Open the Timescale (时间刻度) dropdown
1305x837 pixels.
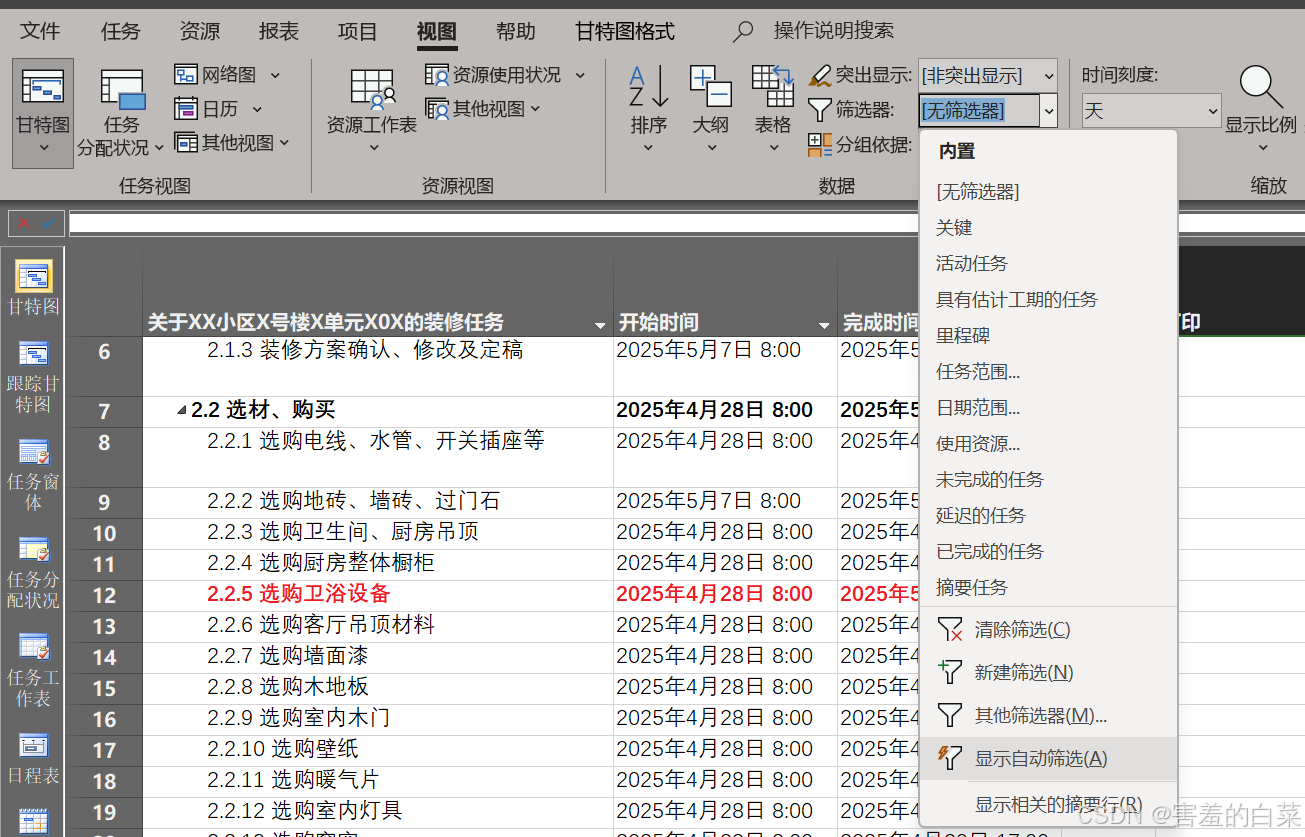[1212, 110]
